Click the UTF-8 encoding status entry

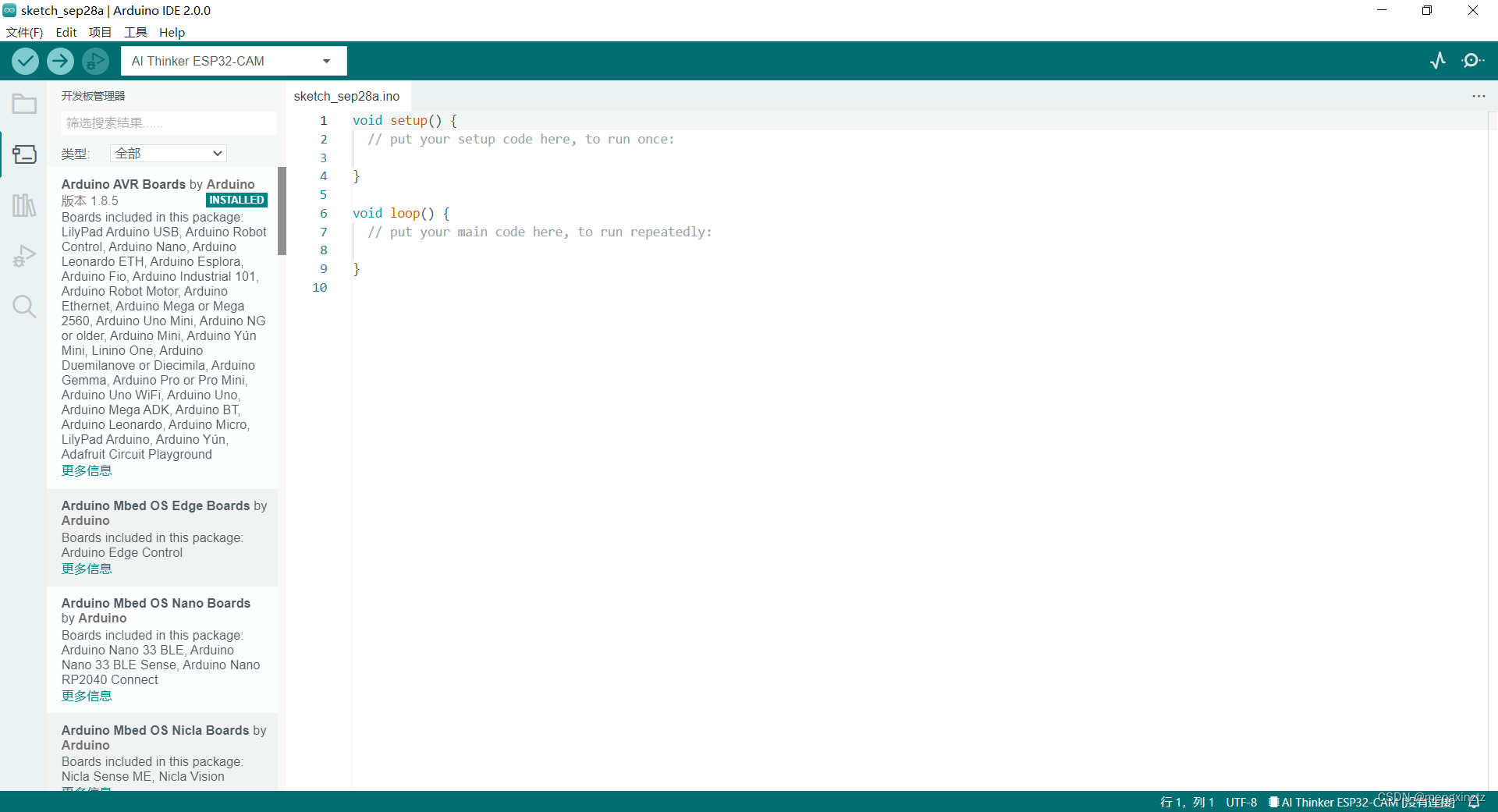click(x=1241, y=802)
